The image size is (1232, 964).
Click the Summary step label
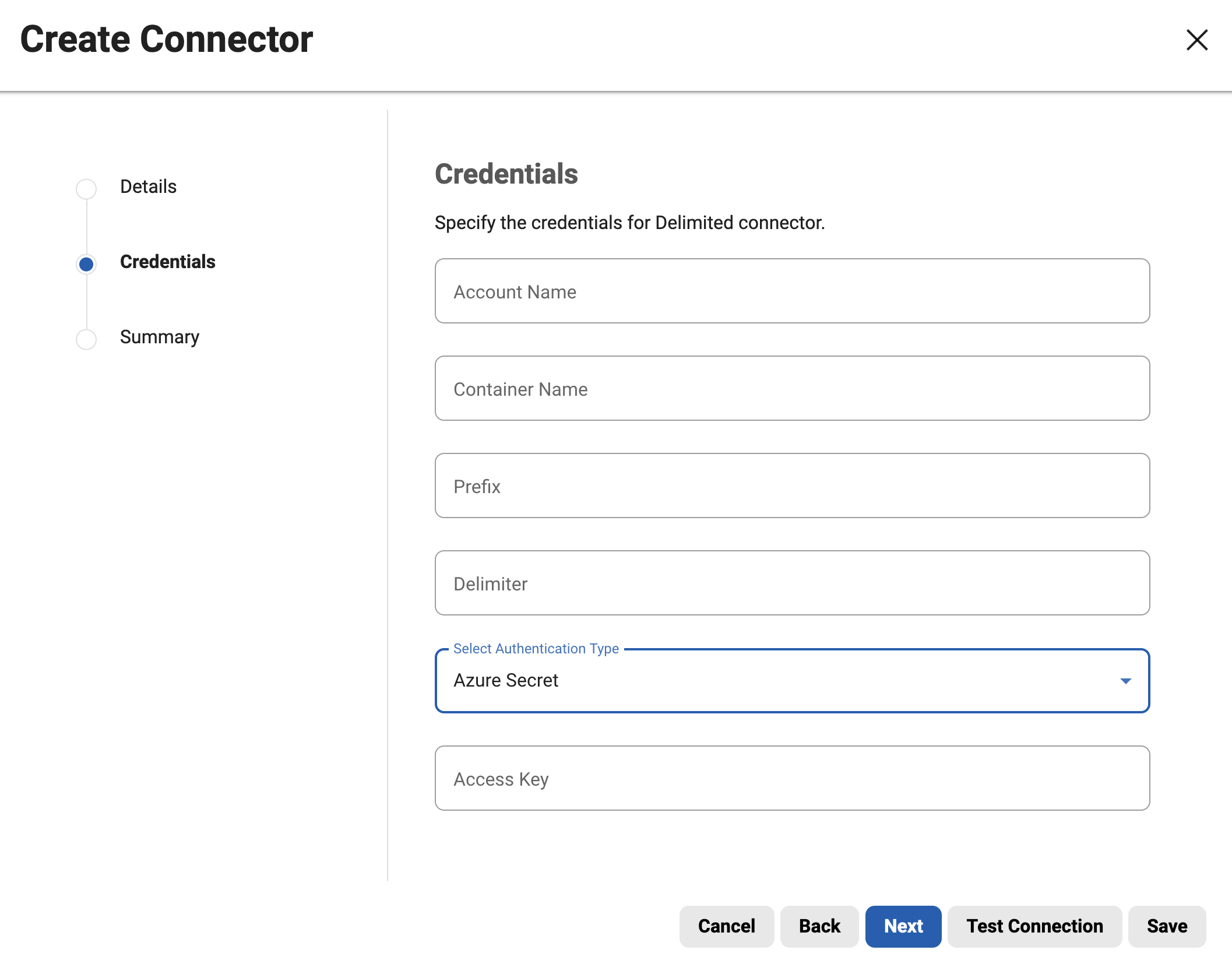coord(159,337)
